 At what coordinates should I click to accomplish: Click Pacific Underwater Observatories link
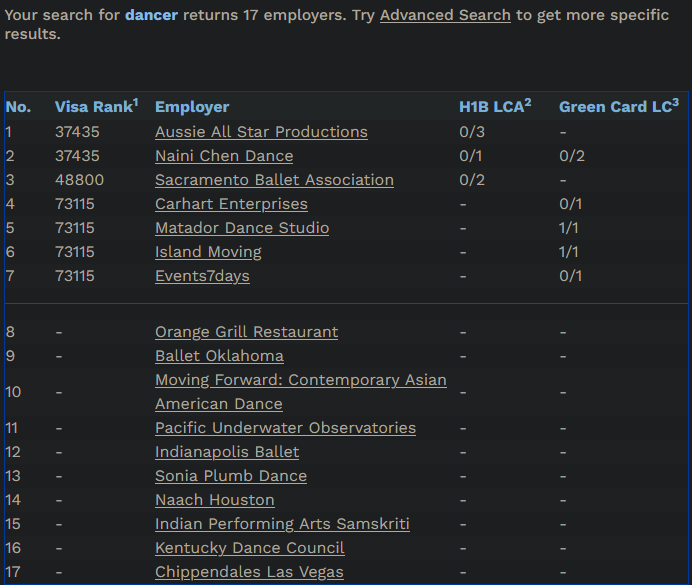coord(286,428)
